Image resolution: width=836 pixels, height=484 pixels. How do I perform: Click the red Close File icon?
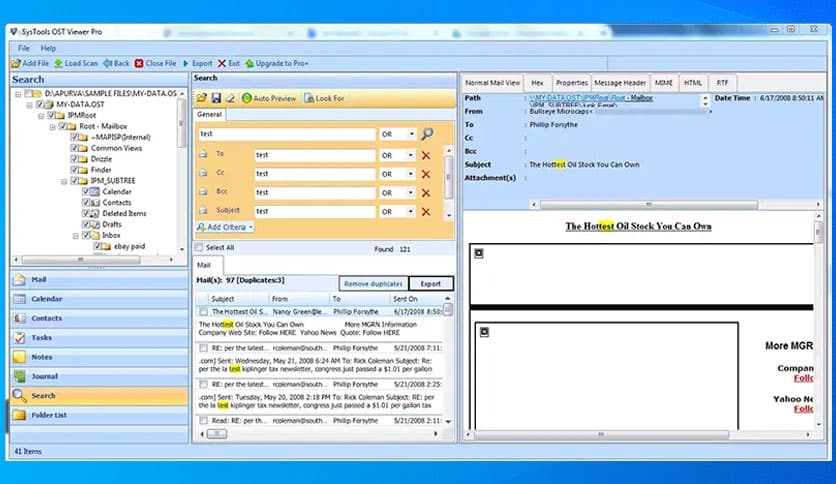139,63
